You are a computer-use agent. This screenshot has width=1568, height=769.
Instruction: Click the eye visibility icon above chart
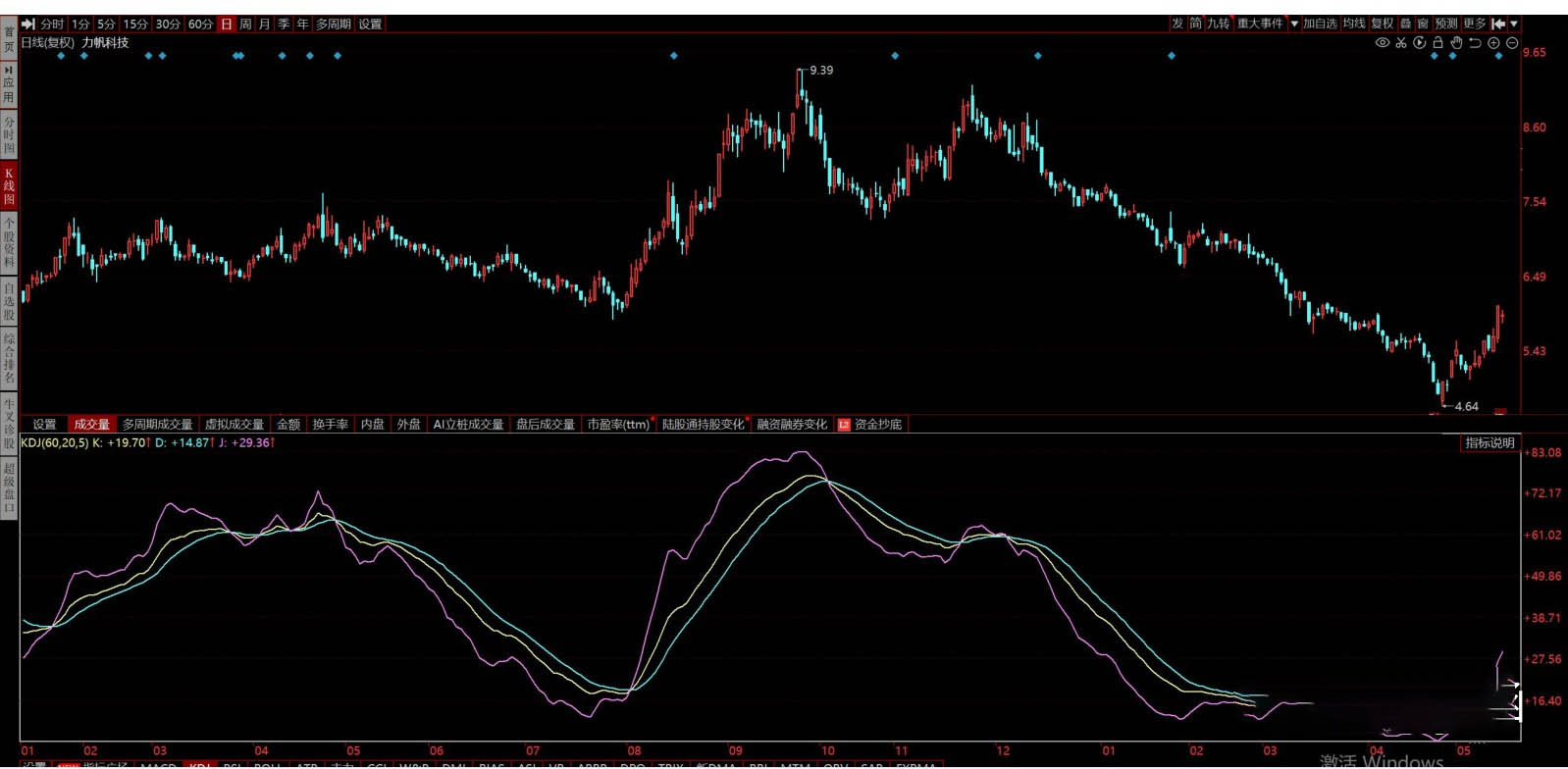point(1383,43)
